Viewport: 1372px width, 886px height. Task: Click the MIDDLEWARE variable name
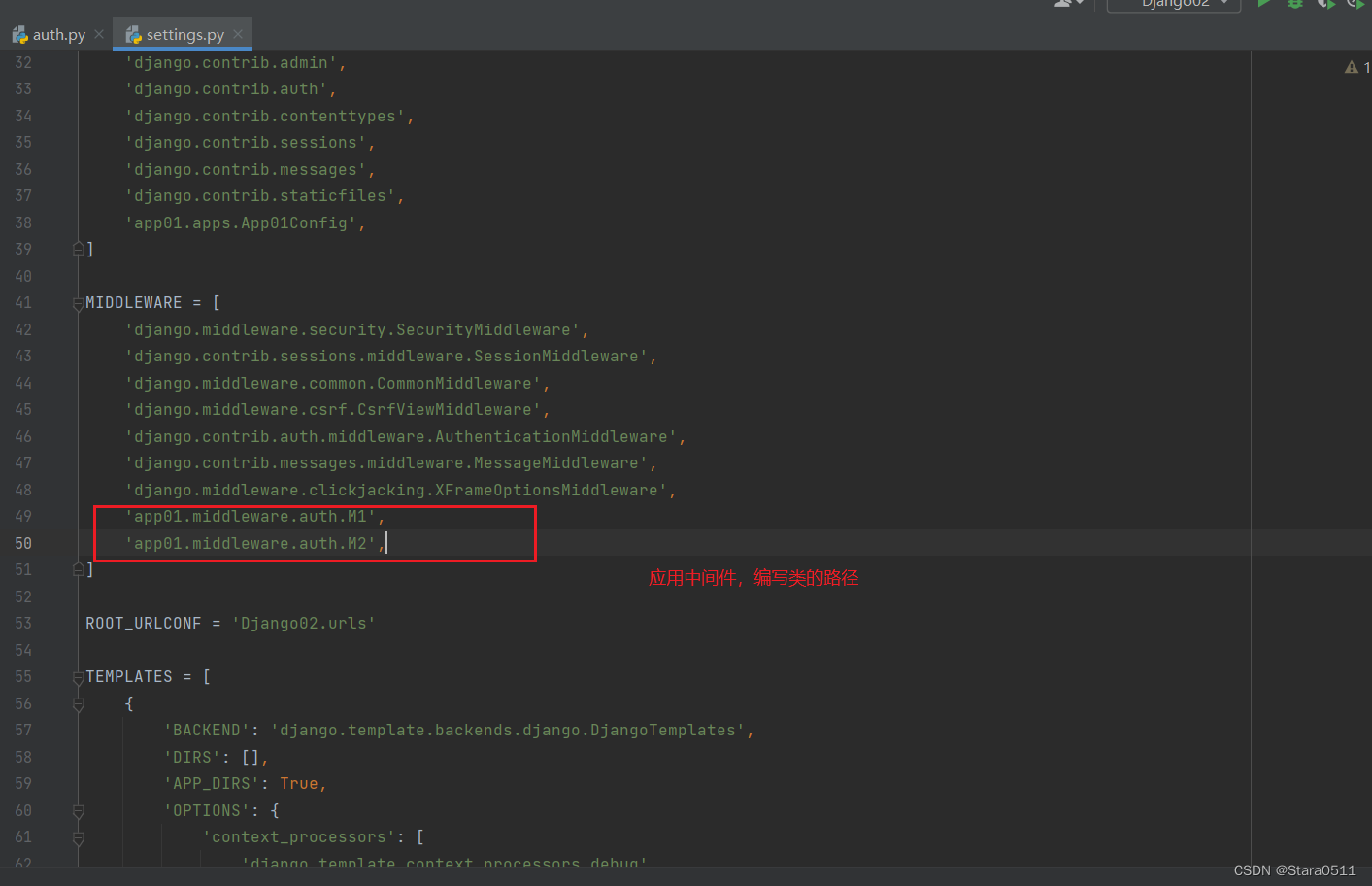pyautogui.click(x=134, y=303)
